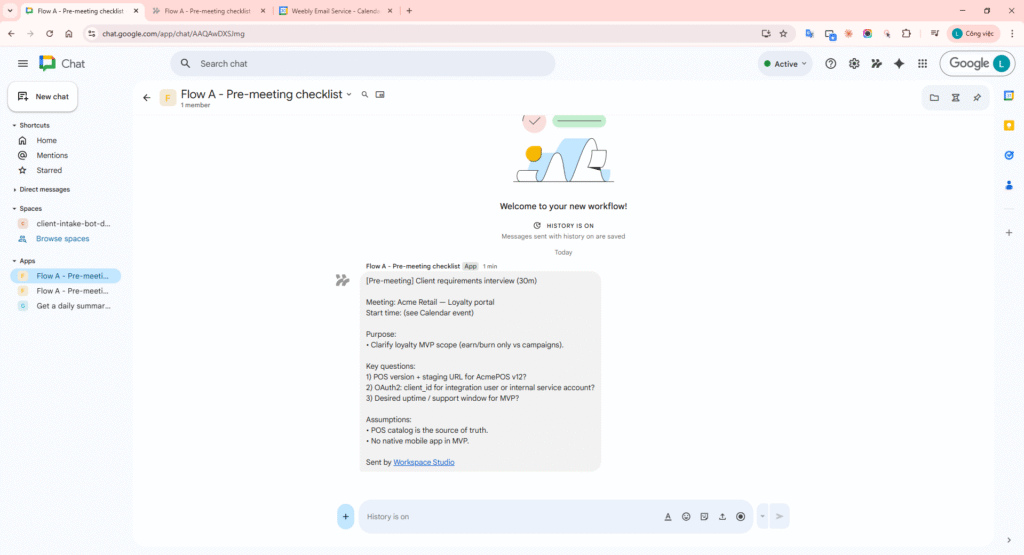Select Mentions in the sidebar

[52, 155]
